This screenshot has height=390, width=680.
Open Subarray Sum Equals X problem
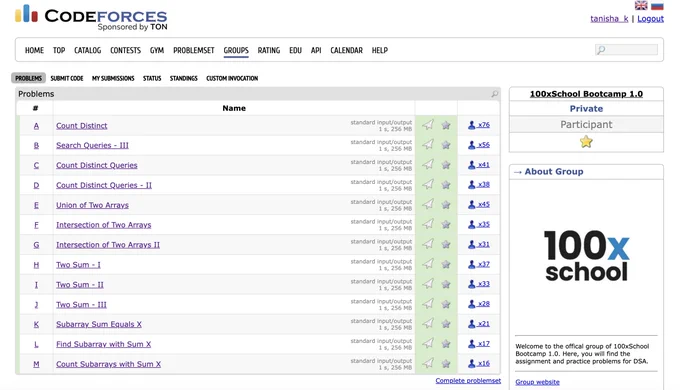(99, 324)
